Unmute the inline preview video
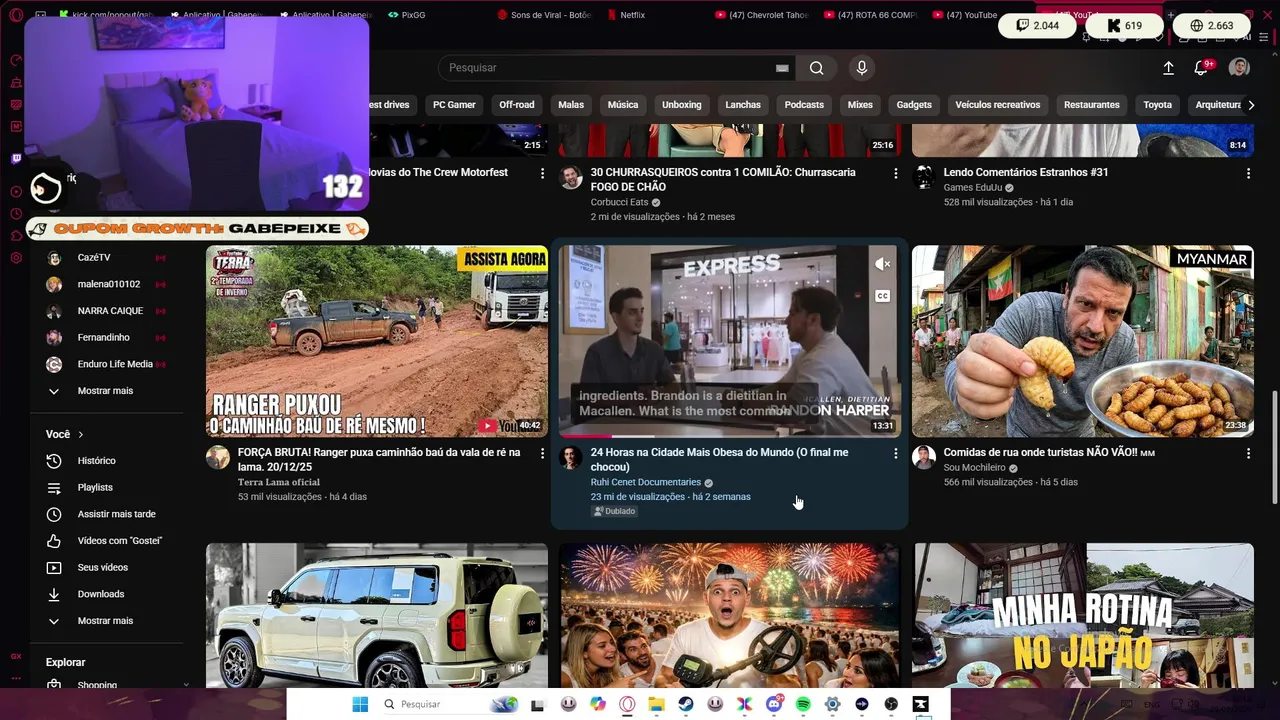 [882, 264]
